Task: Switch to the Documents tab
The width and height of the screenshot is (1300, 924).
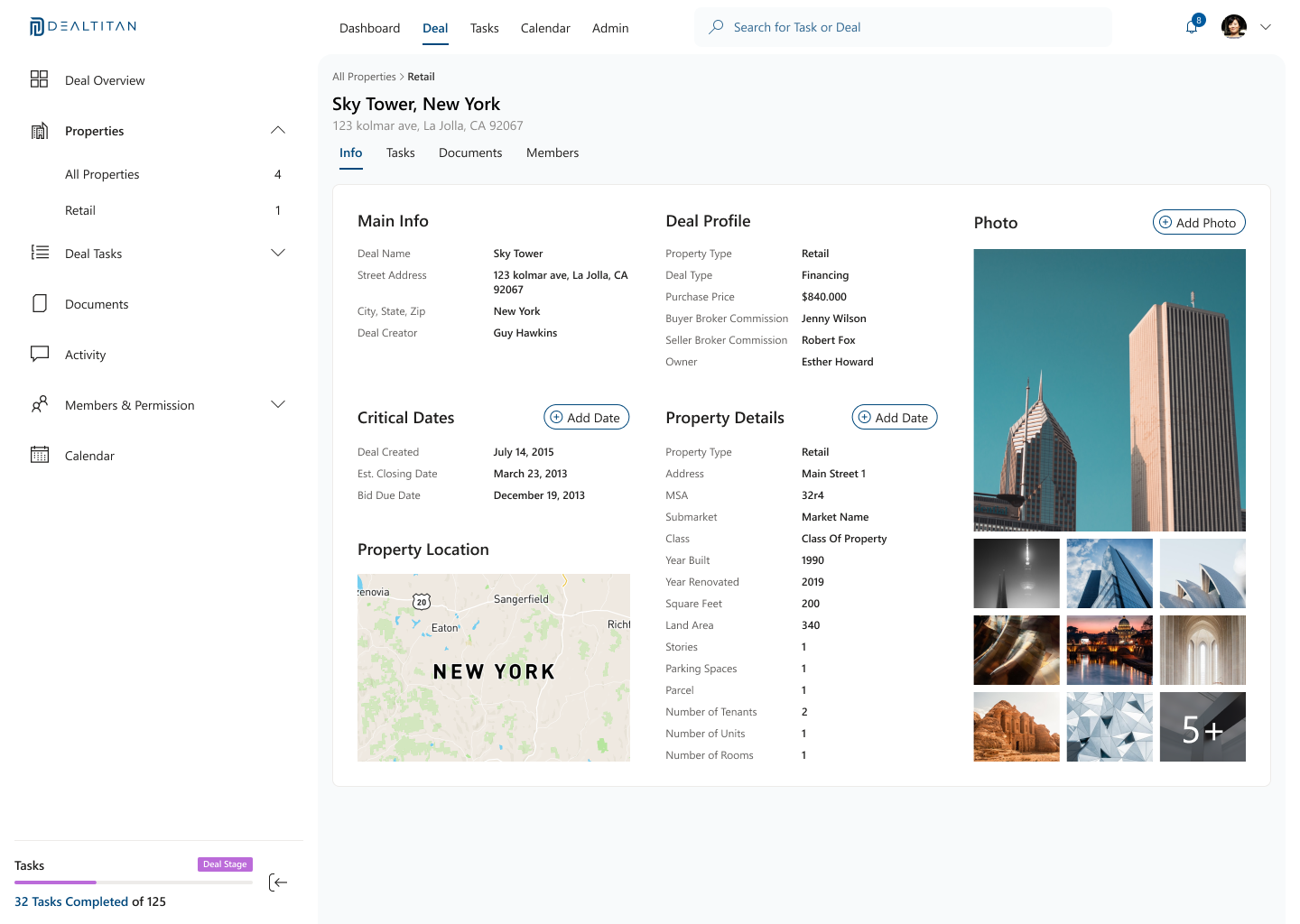Action: [x=470, y=152]
